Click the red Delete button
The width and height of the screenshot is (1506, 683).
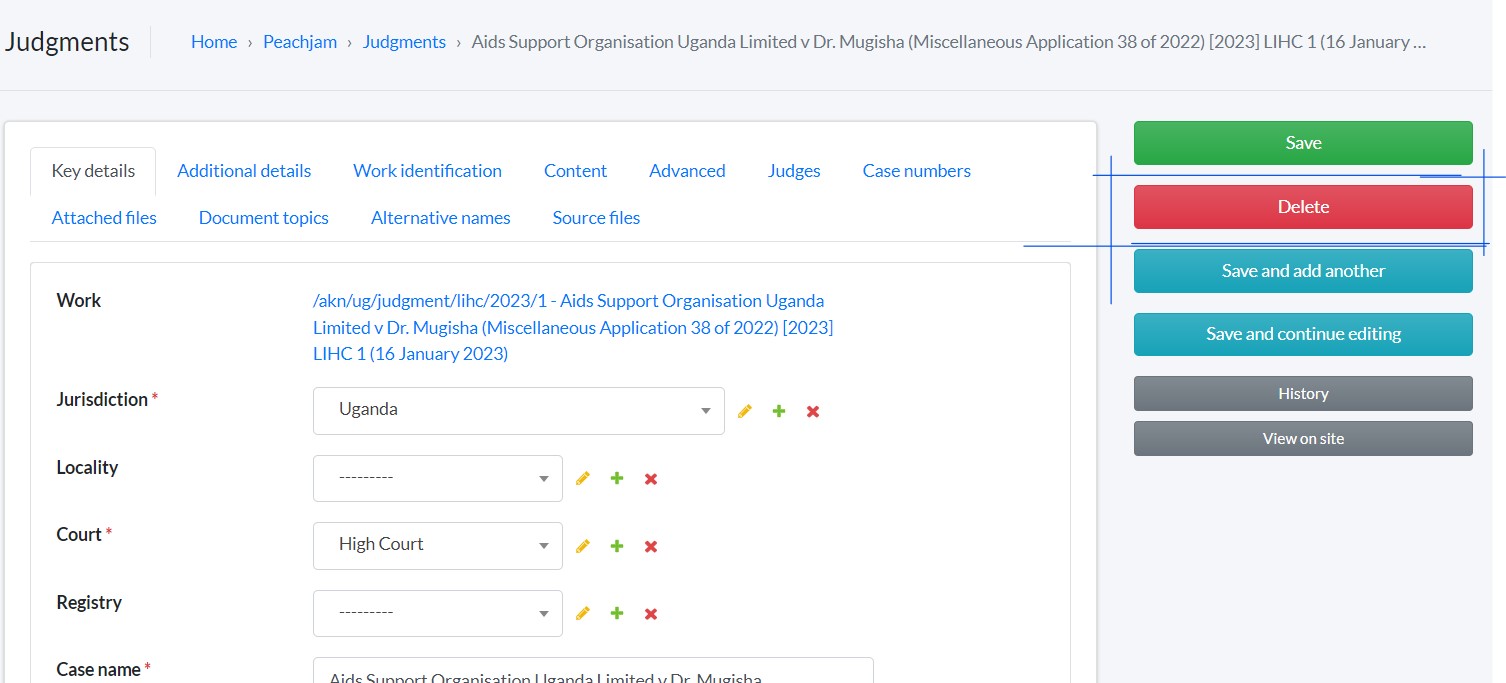coord(1302,207)
